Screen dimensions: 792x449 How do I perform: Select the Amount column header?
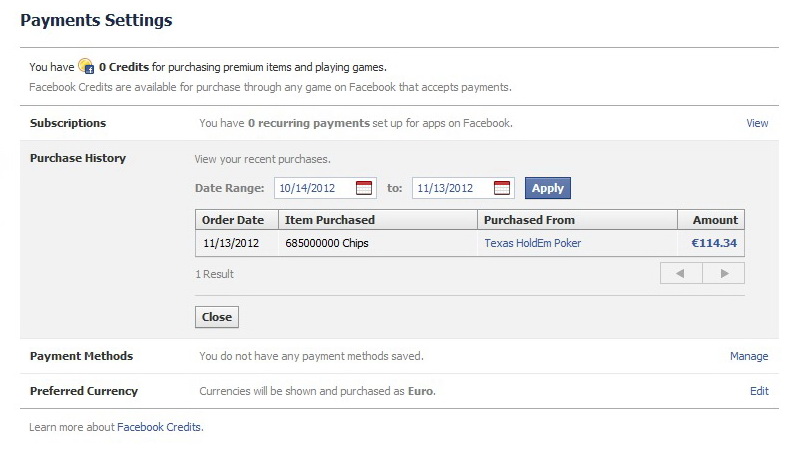[x=711, y=220]
